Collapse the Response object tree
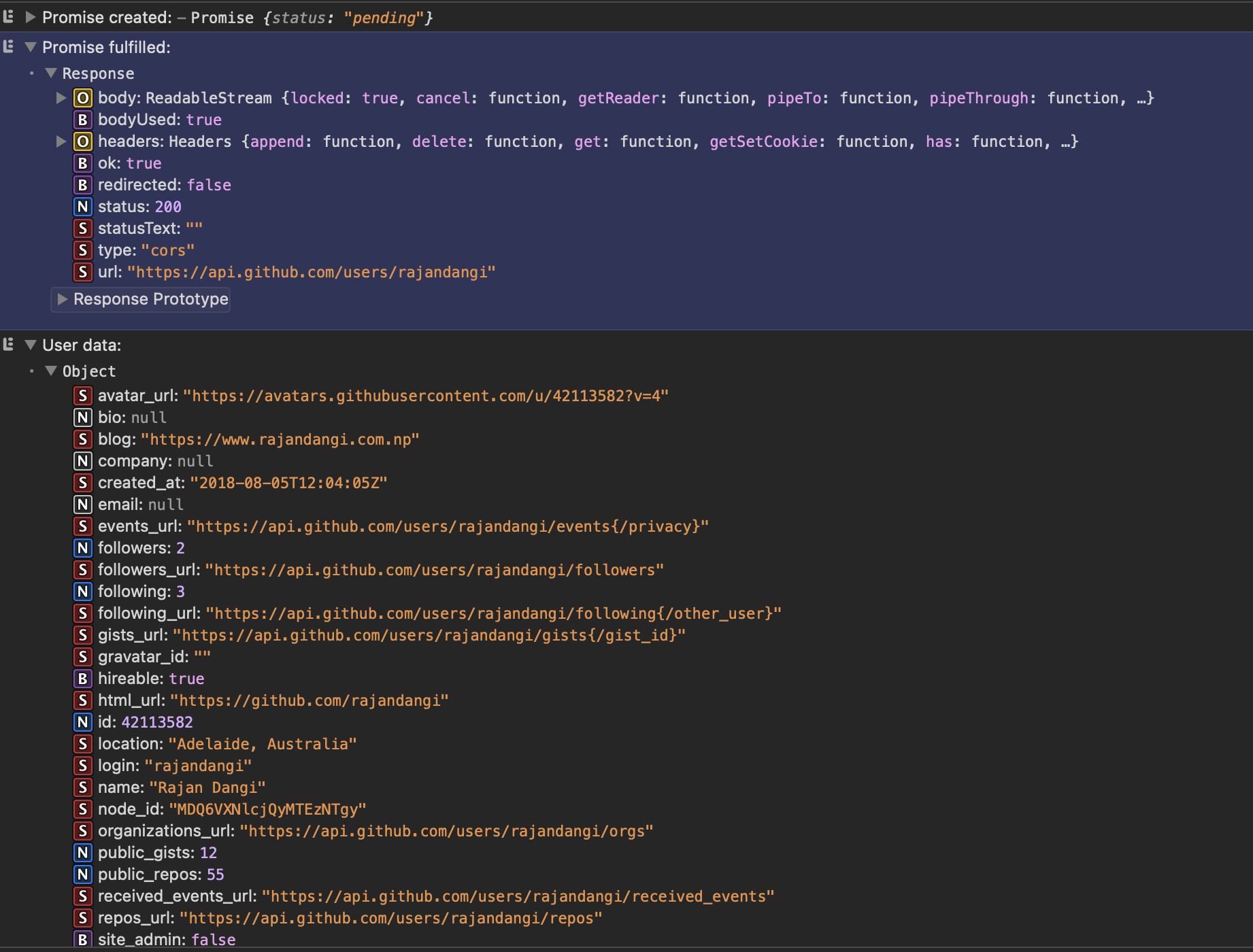This screenshot has width=1253, height=952. tap(51, 73)
